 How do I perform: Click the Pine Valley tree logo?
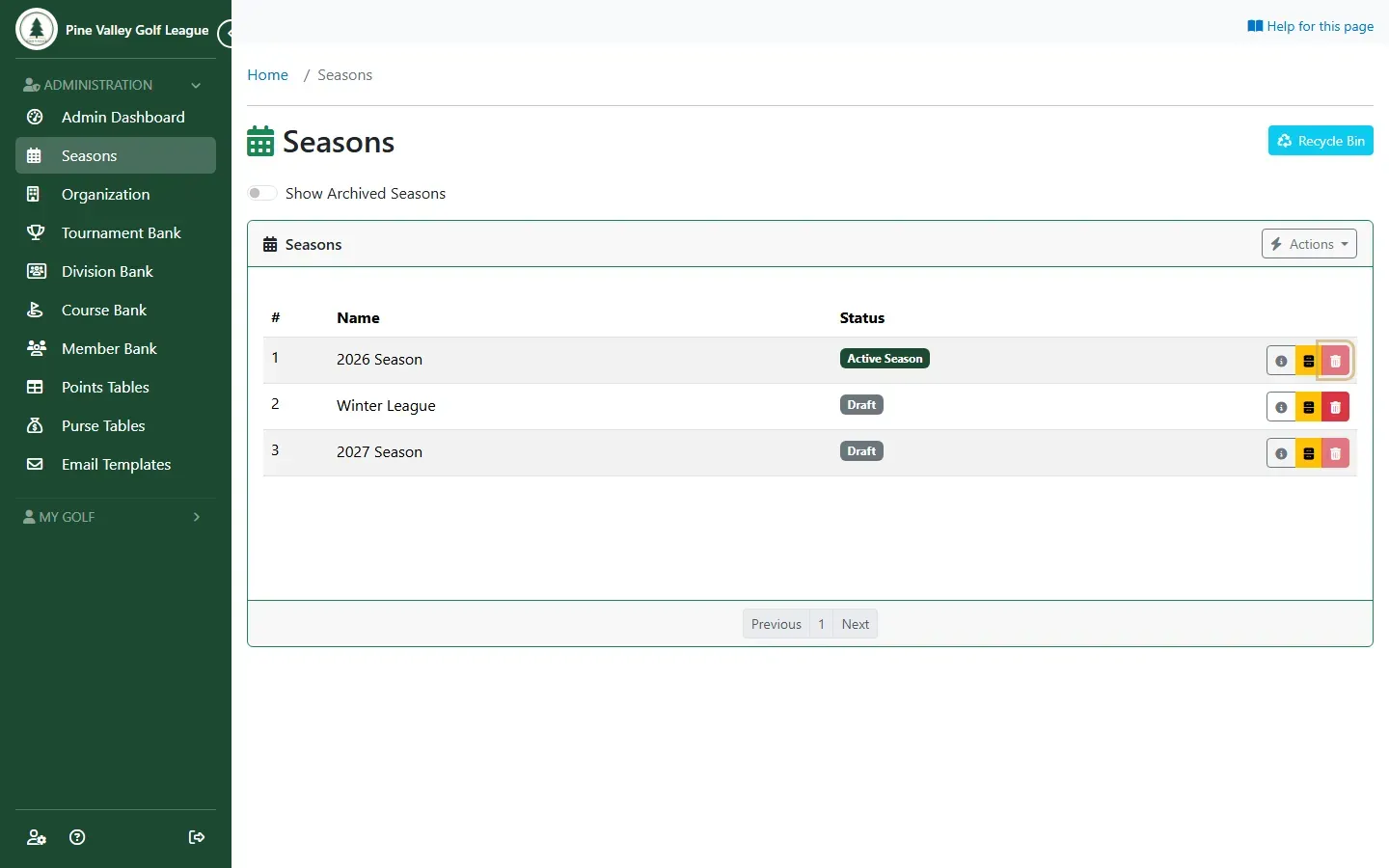37,29
